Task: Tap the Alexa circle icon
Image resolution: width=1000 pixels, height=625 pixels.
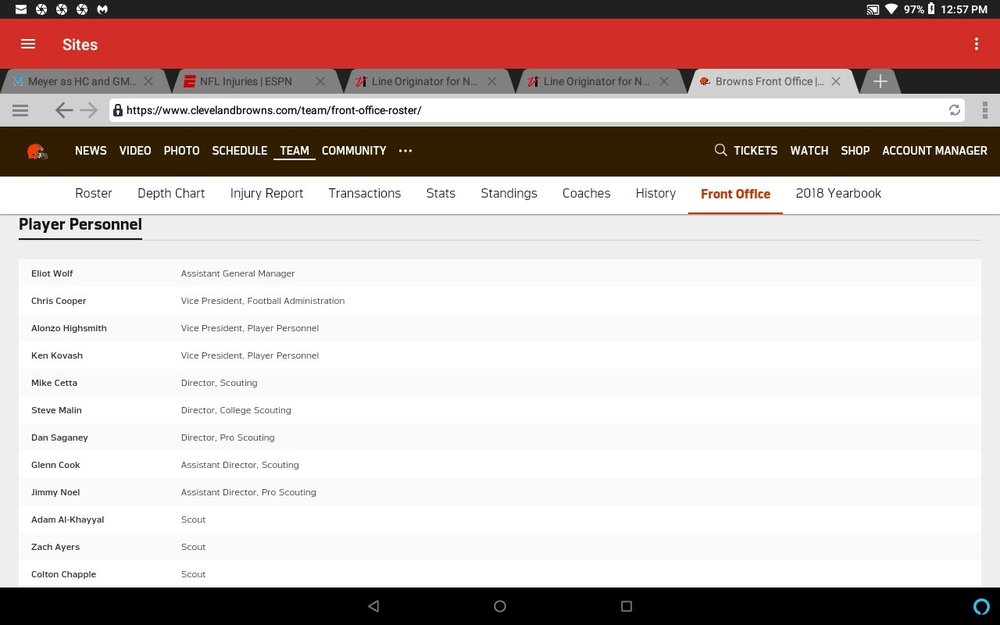Action: (x=982, y=606)
